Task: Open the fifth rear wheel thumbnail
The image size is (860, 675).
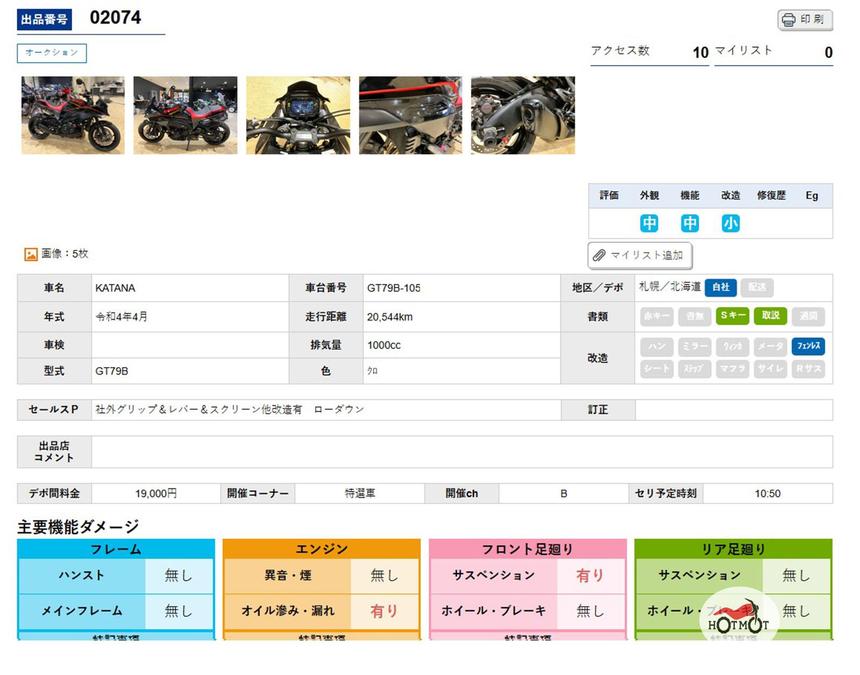Action: click(522, 115)
